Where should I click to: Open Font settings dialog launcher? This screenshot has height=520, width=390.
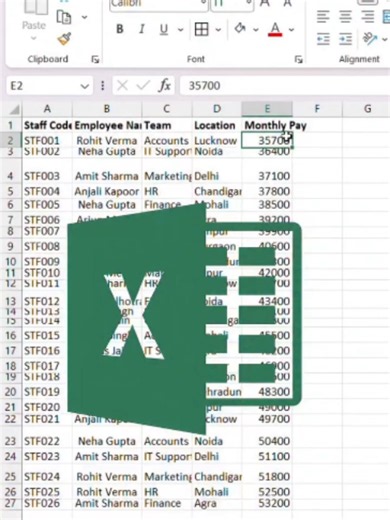click(x=298, y=59)
